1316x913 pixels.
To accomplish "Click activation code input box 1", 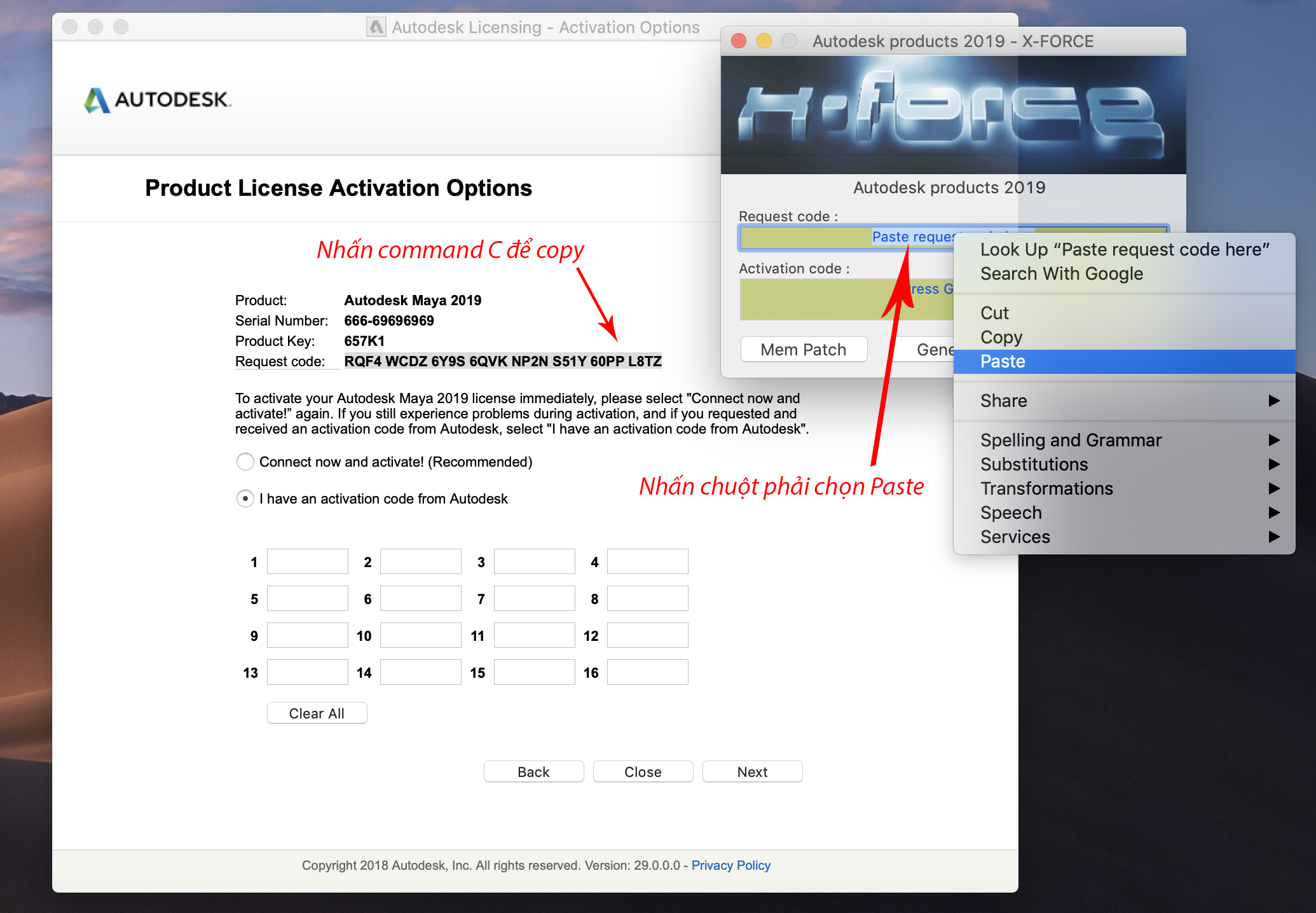I will point(307,562).
